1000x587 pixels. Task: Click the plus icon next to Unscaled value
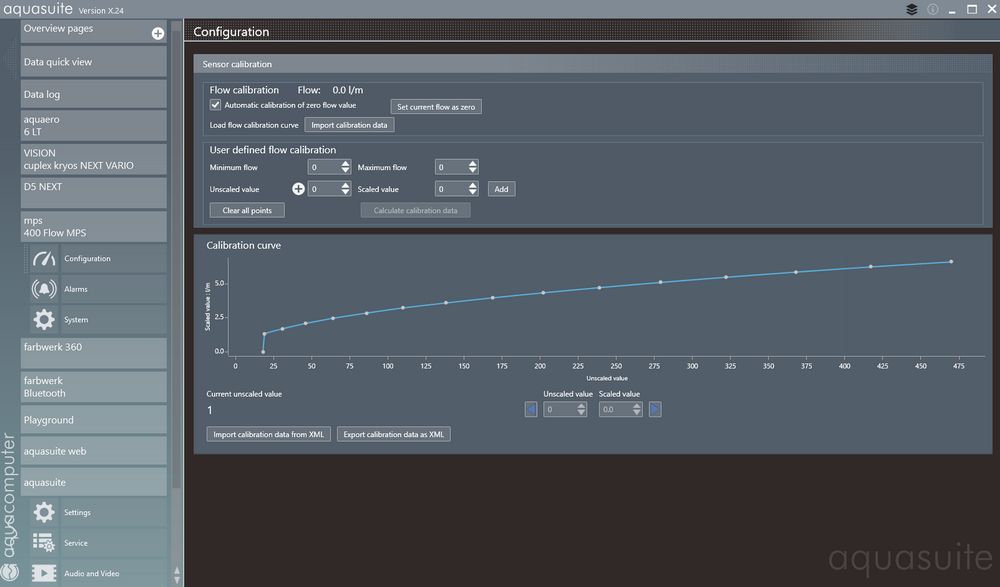[x=298, y=189]
